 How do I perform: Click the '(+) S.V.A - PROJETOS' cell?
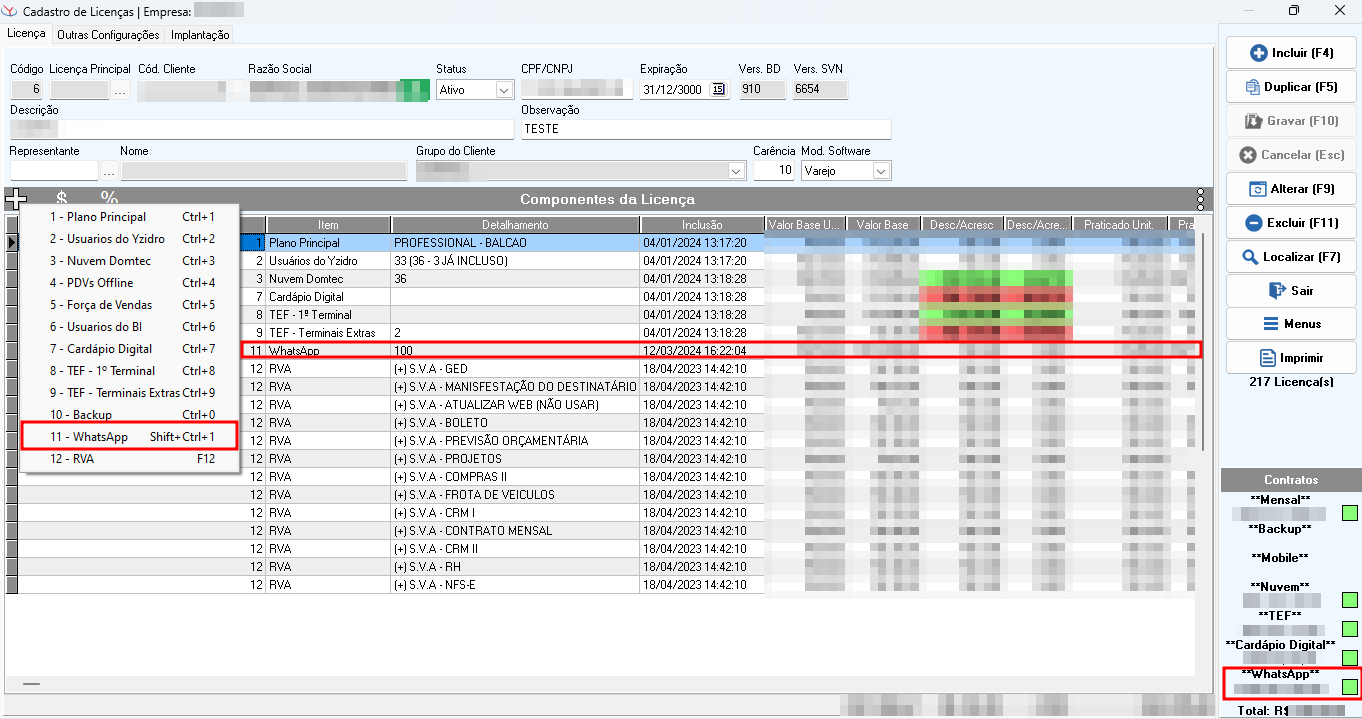click(516, 459)
